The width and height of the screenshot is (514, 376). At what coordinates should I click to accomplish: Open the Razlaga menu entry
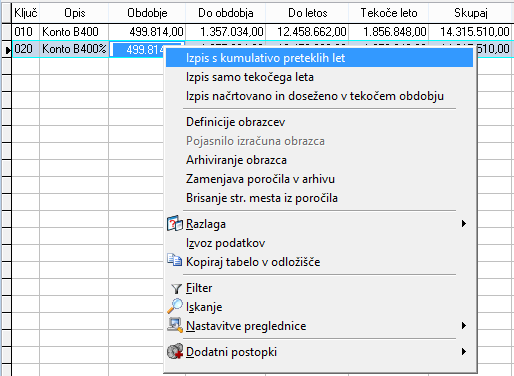[319, 224]
